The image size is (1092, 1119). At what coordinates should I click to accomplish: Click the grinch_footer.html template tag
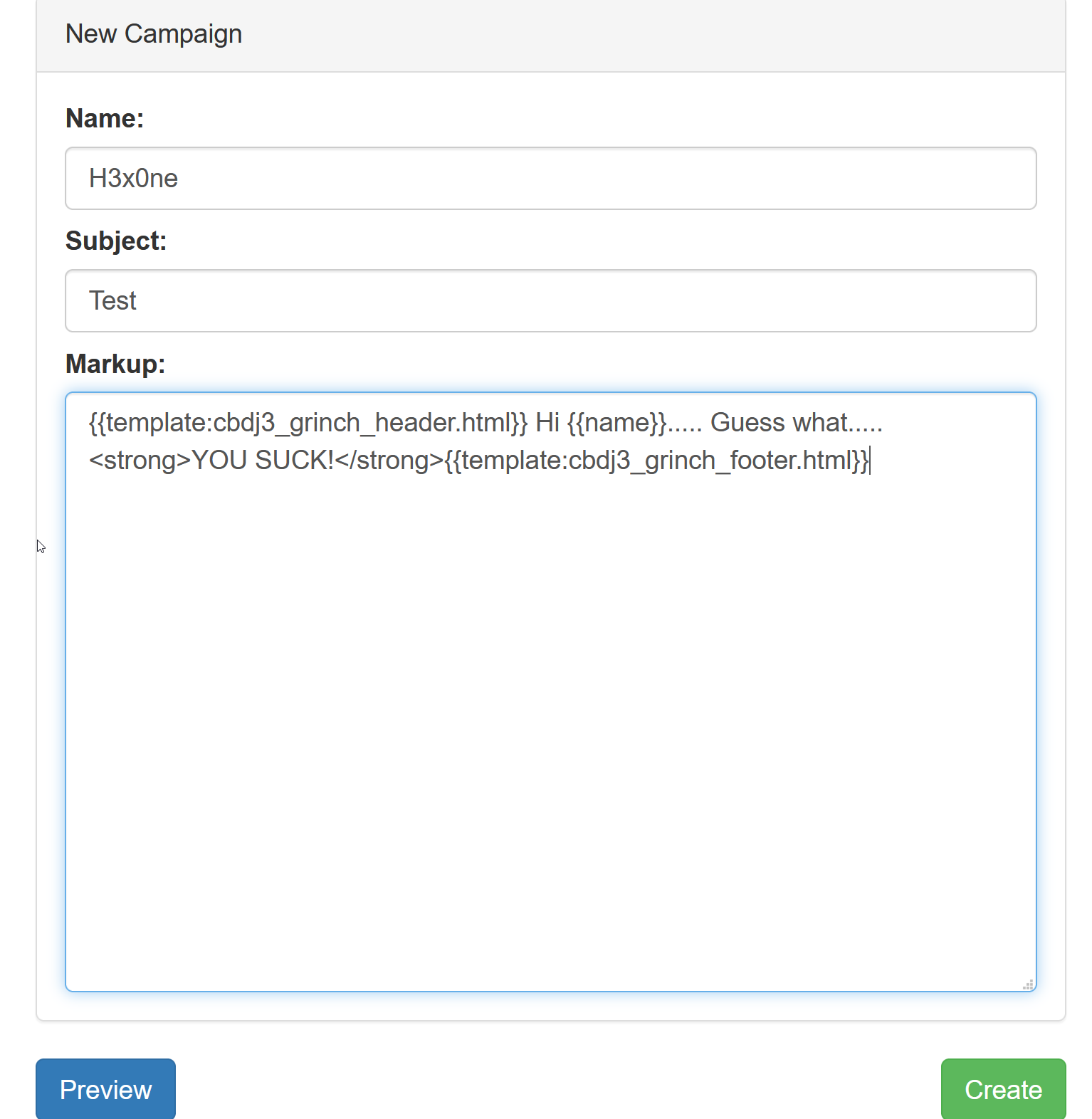(x=656, y=461)
